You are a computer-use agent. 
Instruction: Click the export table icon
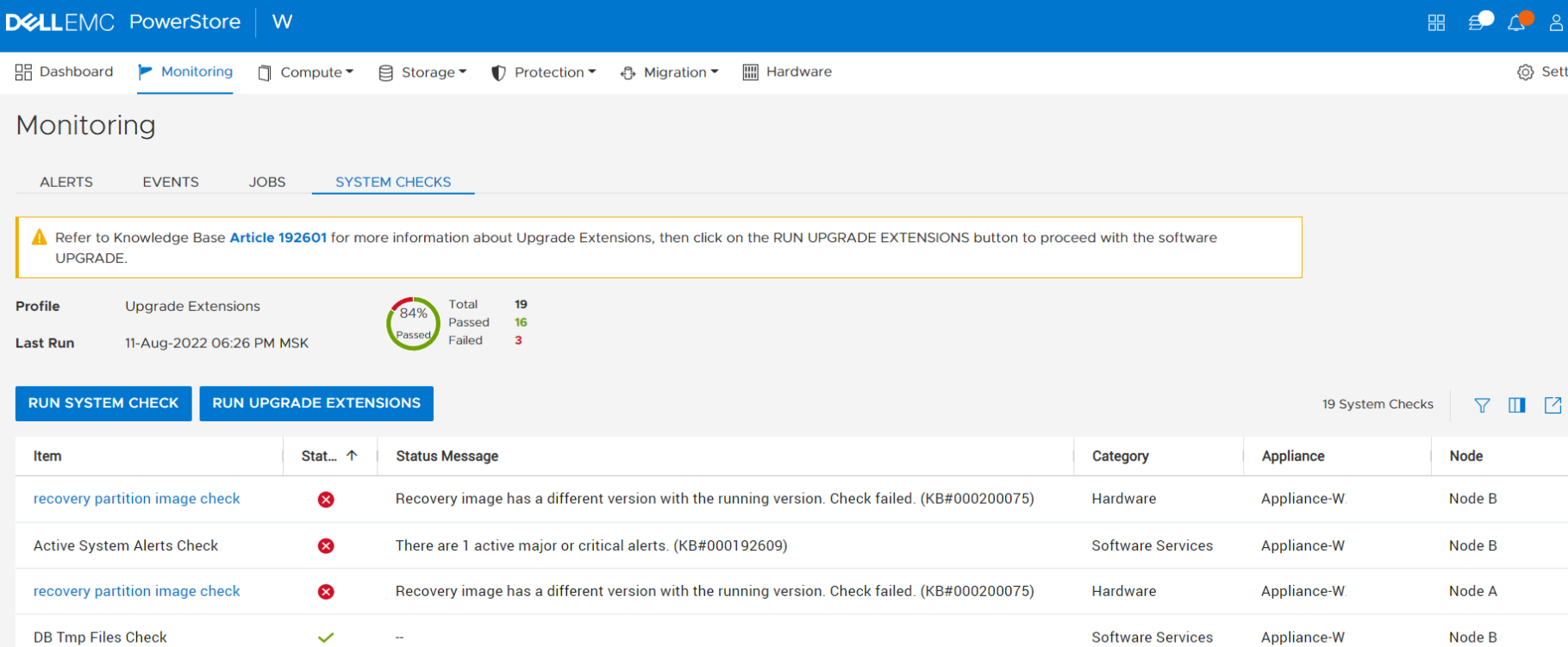click(1552, 405)
